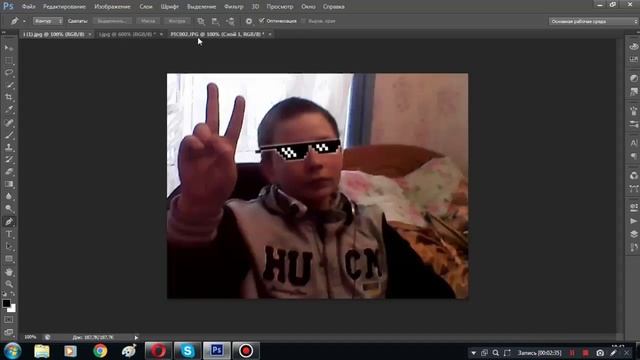Select the Lasso tool
The image size is (640, 360).
pos(9,73)
